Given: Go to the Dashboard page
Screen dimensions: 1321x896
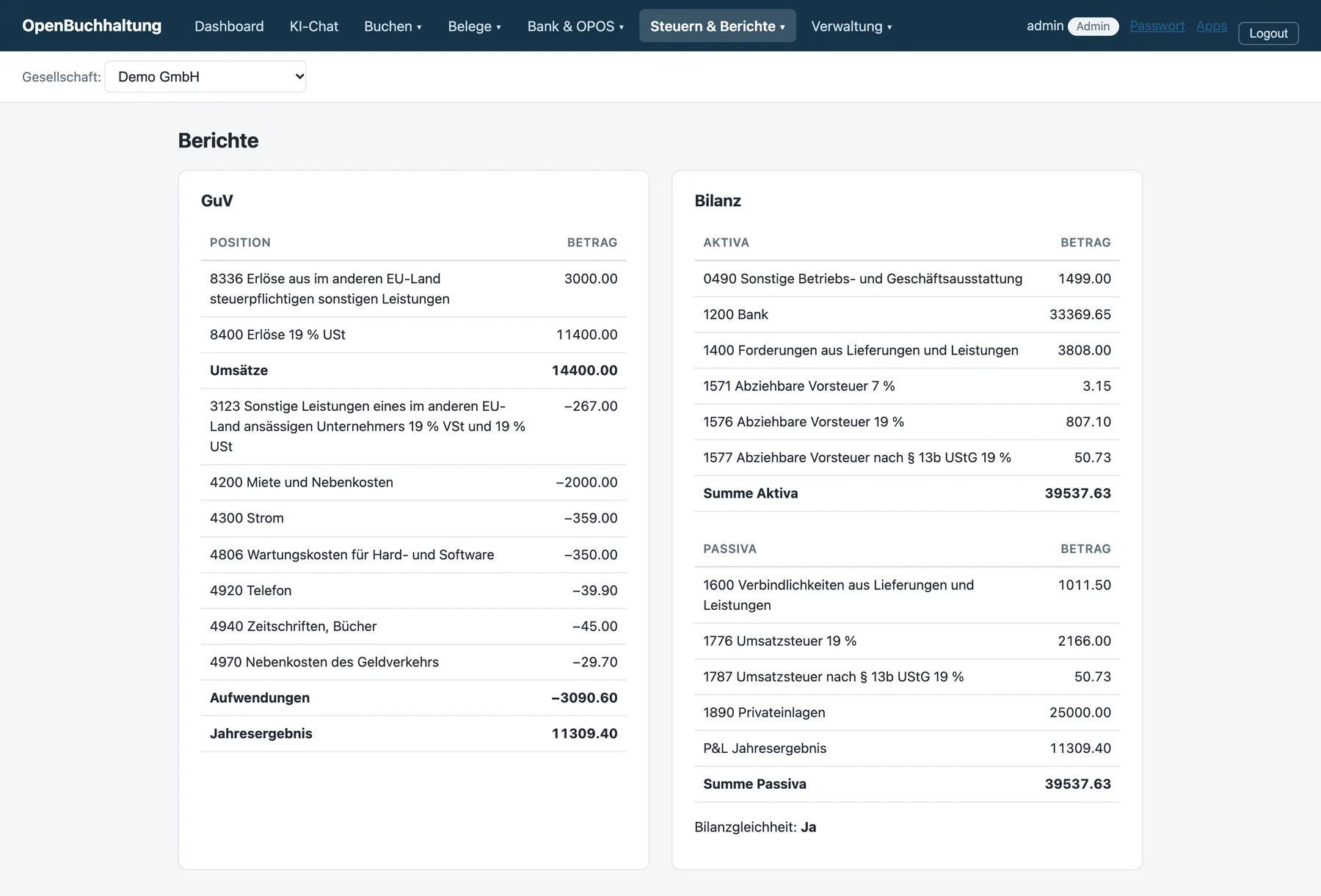Looking at the screenshot, I should point(229,26).
